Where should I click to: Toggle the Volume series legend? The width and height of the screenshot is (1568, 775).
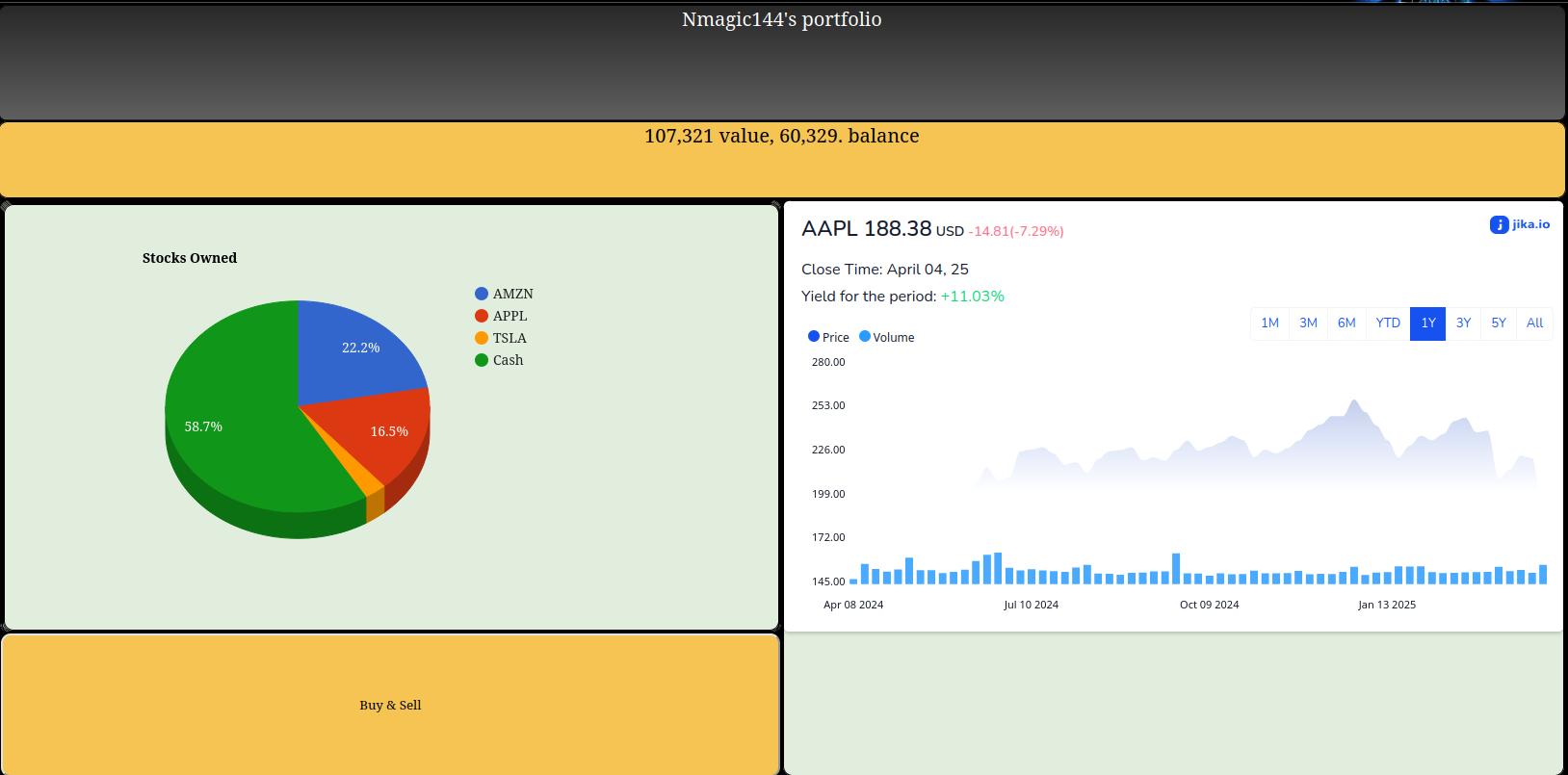click(x=887, y=337)
